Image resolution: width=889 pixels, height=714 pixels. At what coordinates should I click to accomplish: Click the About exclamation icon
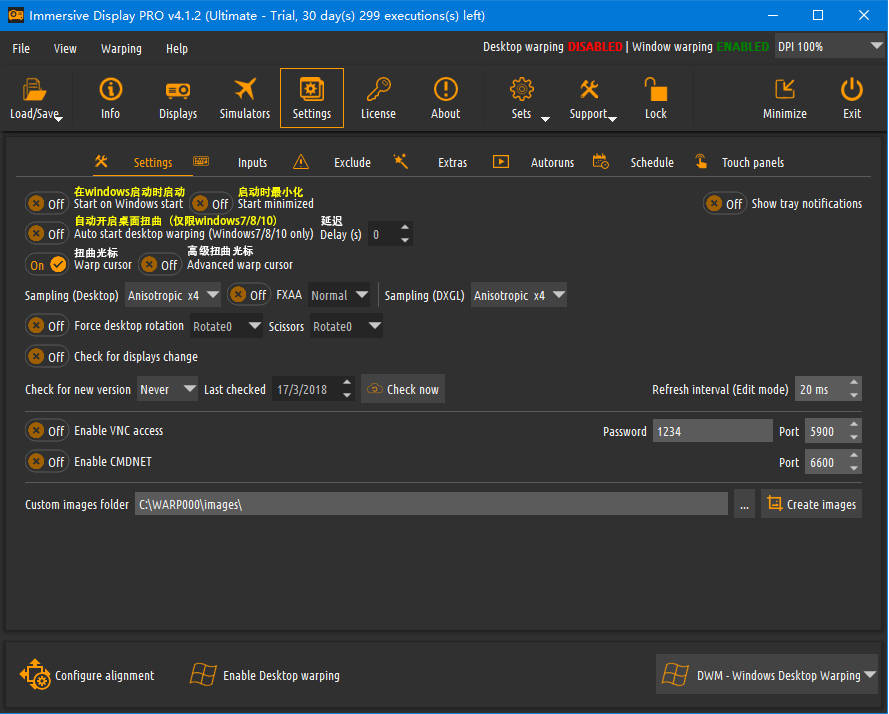pyautogui.click(x=446, y=90)
